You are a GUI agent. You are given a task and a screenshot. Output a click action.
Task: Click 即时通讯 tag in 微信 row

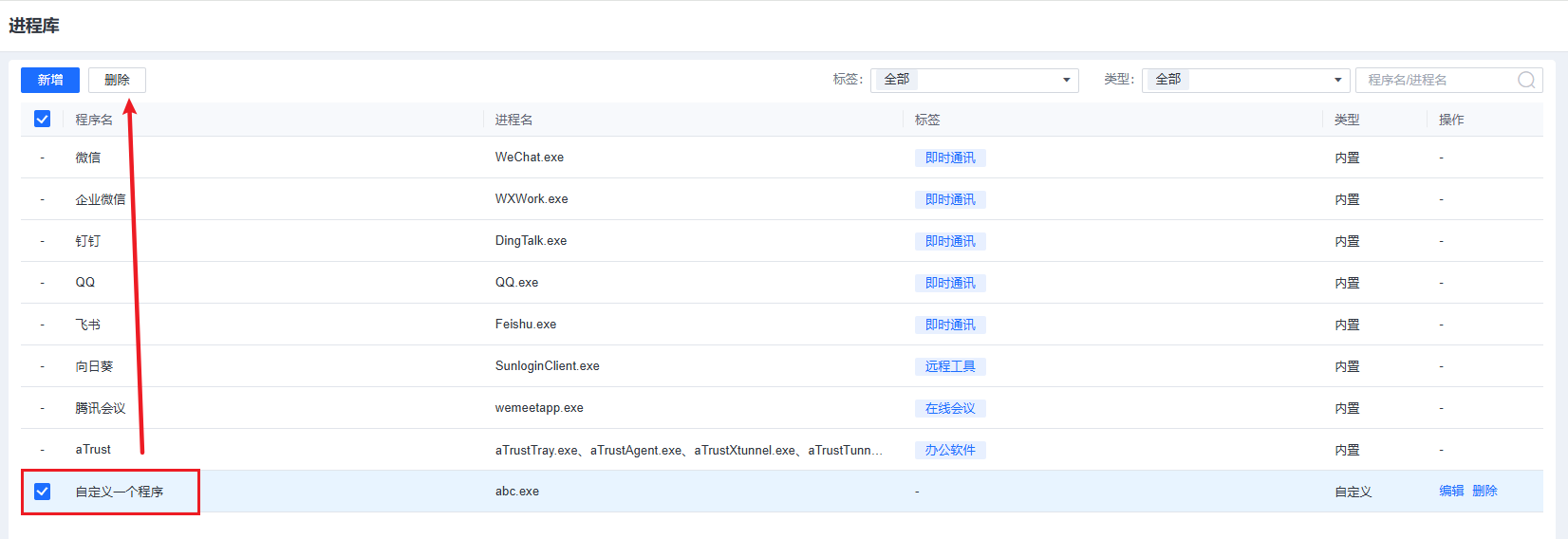coord(950,158)
